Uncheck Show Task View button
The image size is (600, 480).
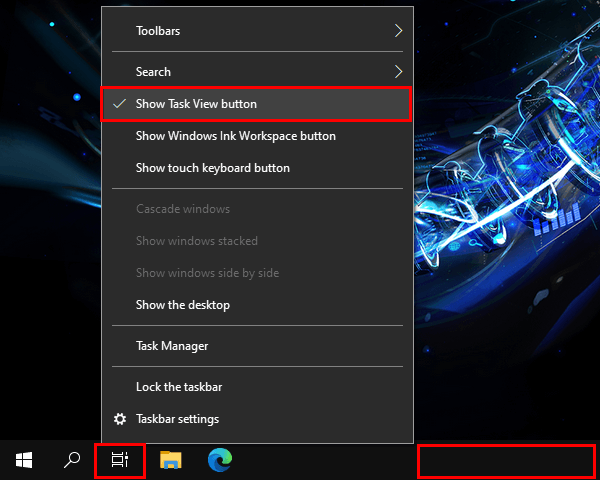point(256,104)
